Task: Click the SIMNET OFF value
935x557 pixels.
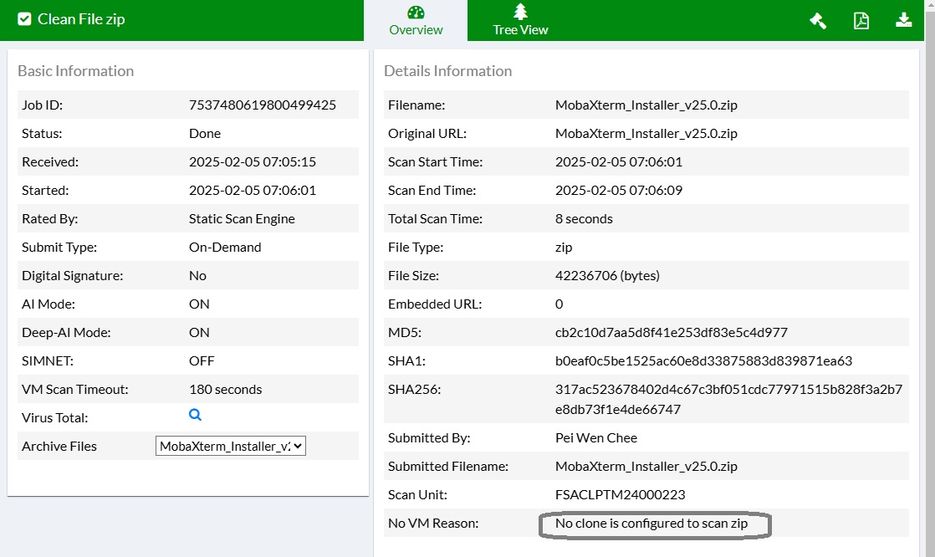Action: point(202,361)
